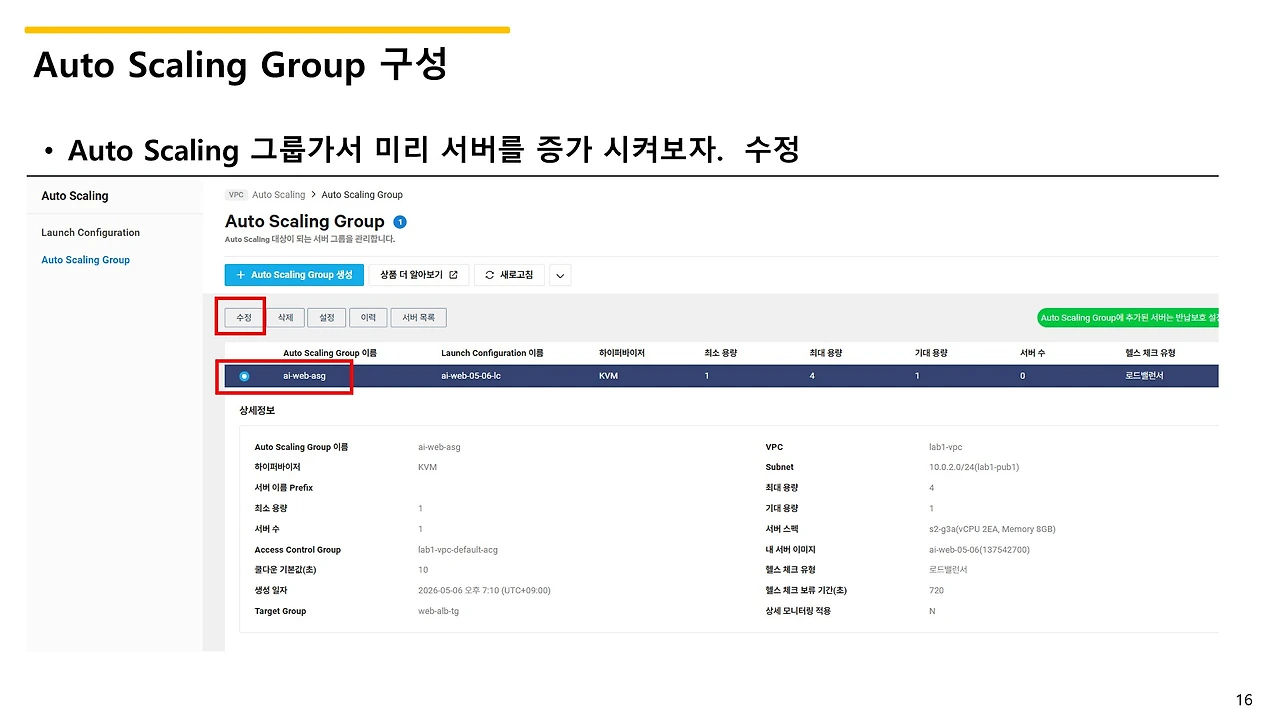The width and height of the screenshot is (1280, 720).
Task: Click the Auto Scaling Group 이름 column header
Action: [x=330, y=353]
